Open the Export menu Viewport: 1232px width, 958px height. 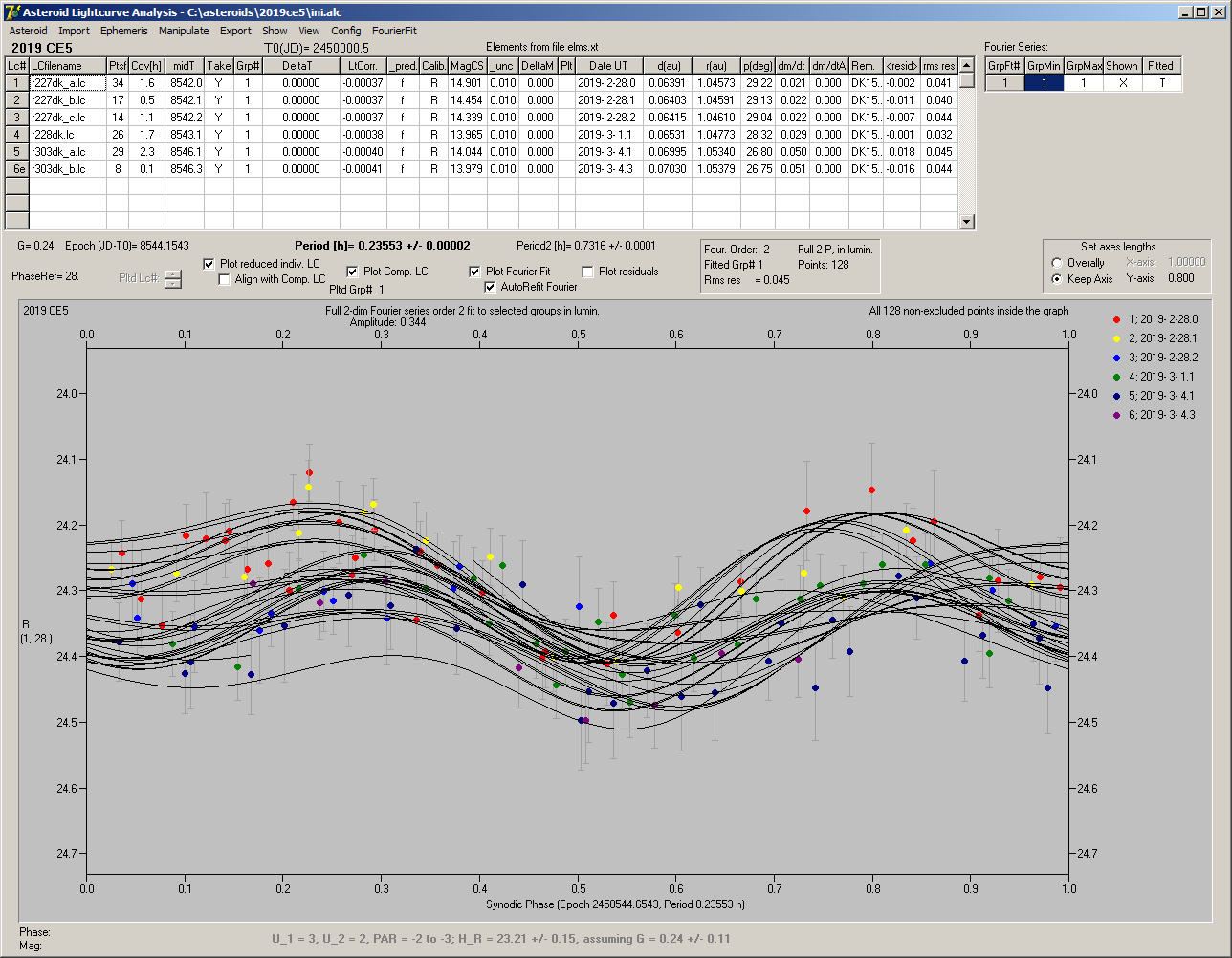[235, 31]
